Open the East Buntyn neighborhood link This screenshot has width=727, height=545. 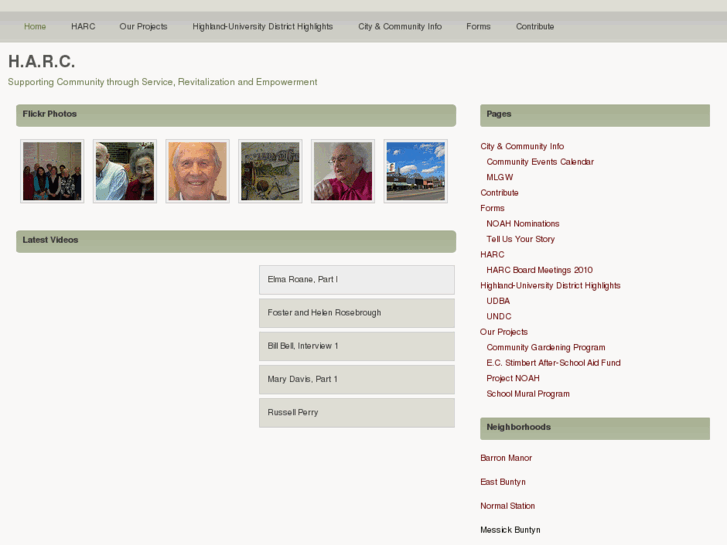[503, 482]
